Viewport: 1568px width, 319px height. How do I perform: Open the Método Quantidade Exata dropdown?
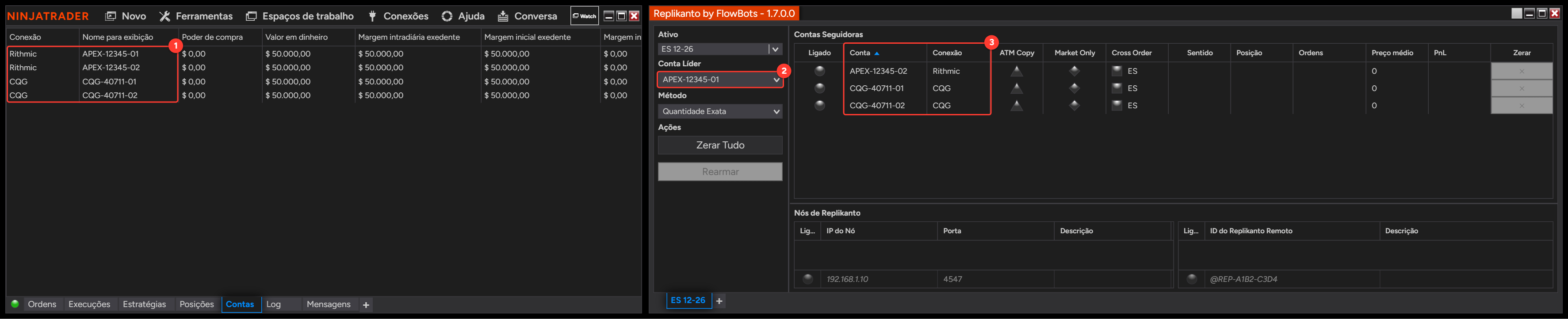coord(719,111)
